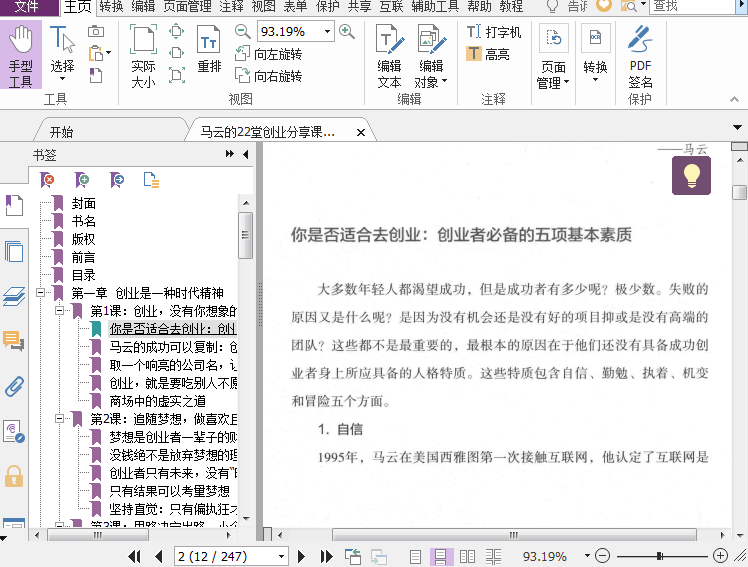Click PDF Sign (PDF签名) icon
The image size is (748, 567).
[640, 56]
